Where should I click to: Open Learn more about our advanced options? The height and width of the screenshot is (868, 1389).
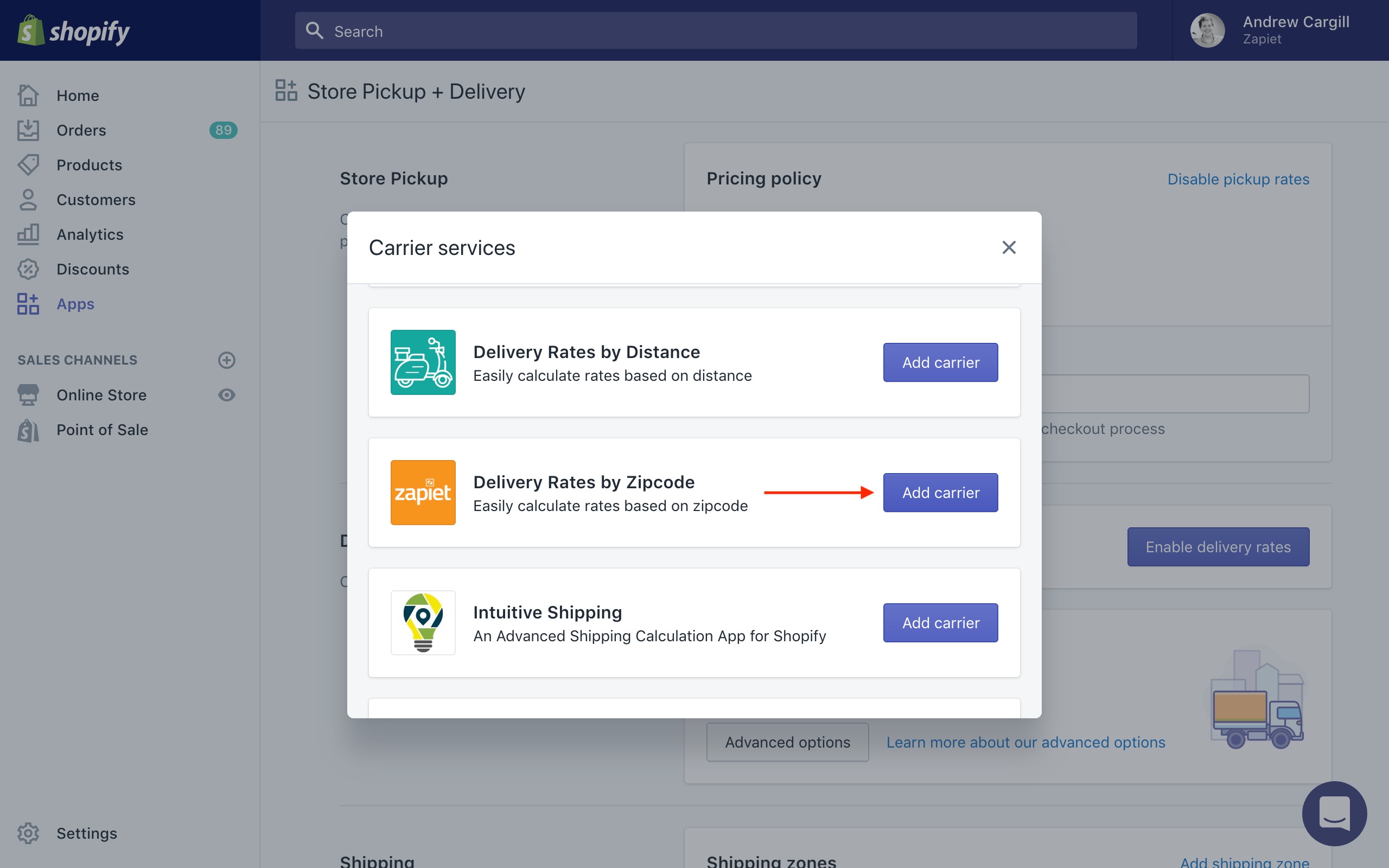1025,742
